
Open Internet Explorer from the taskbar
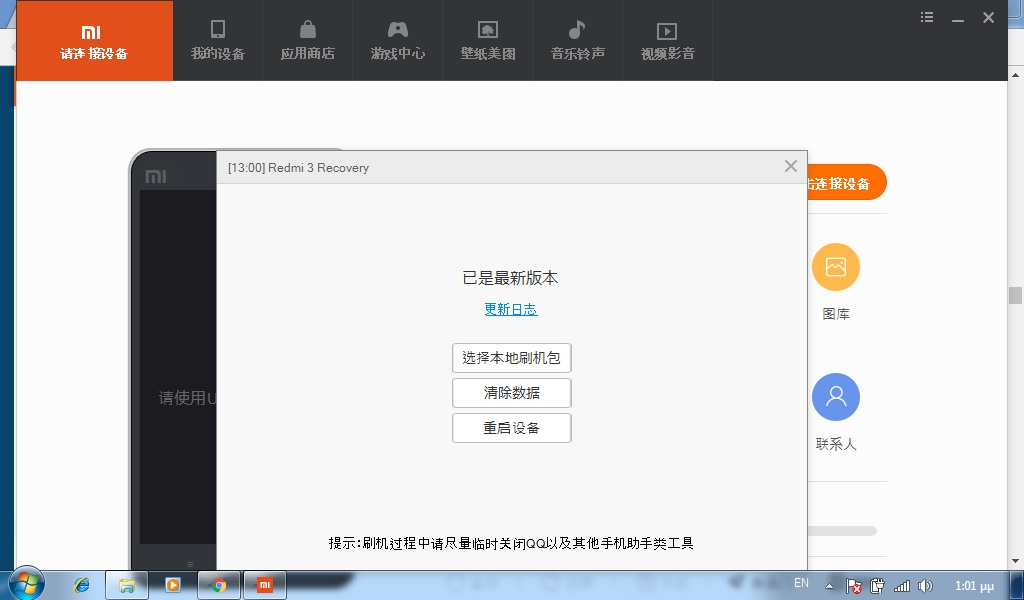tap(82, 585)
